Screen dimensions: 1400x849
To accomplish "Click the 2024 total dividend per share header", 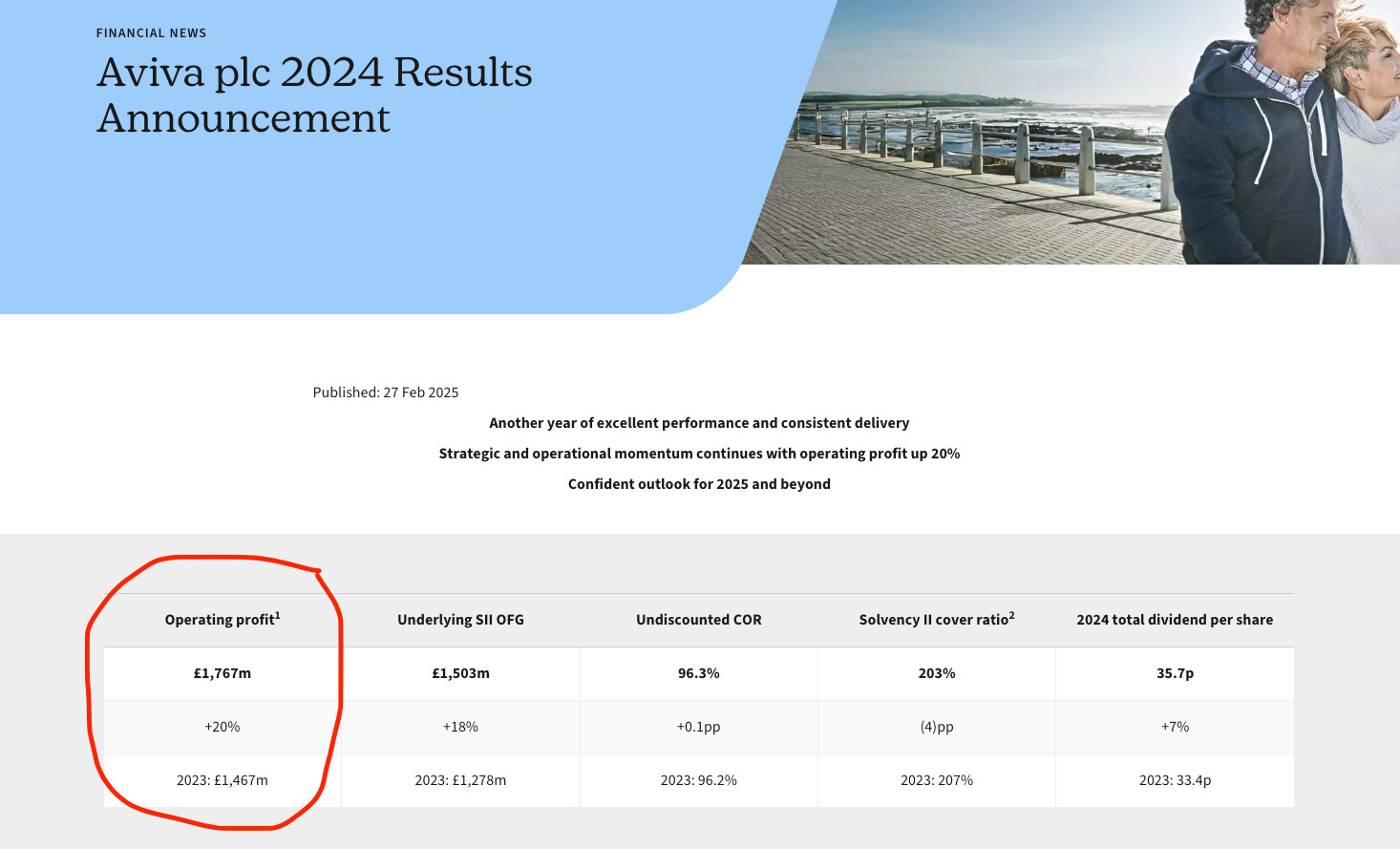I will [x=1175, y=620].
